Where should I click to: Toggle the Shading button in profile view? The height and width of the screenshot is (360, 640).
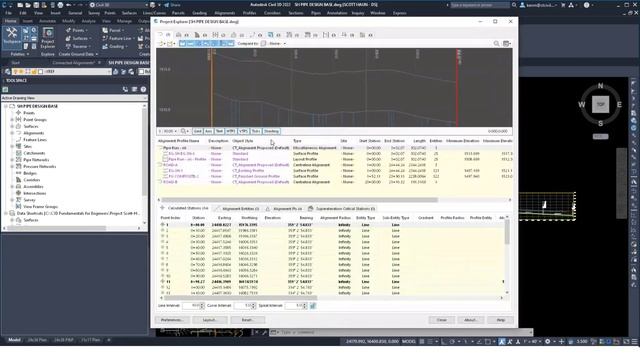271,131
